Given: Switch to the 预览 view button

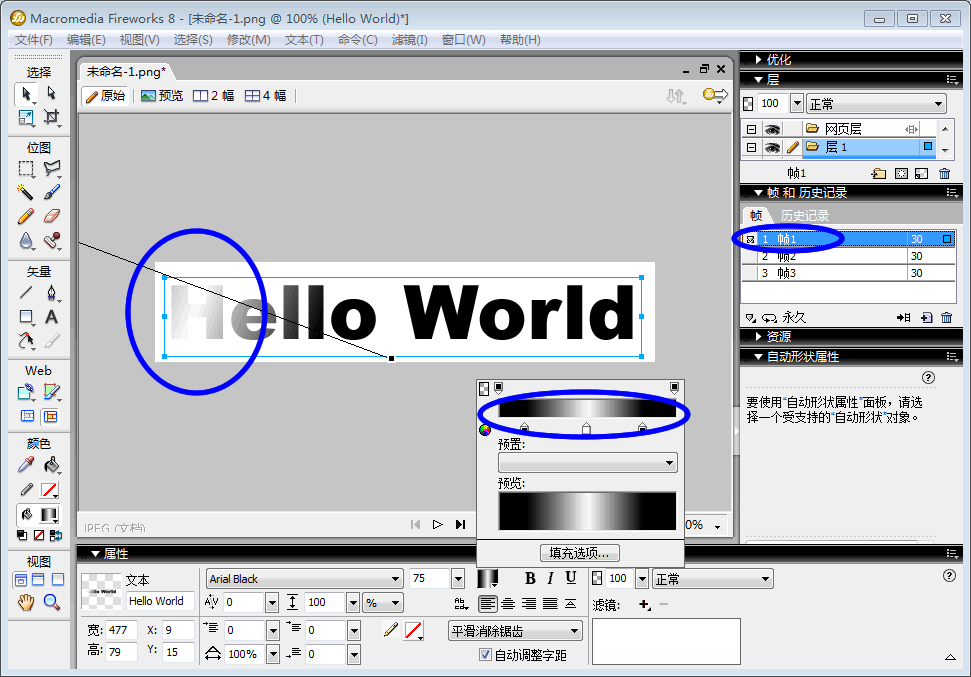Looking at the screenshot, I should pos(162,96).
